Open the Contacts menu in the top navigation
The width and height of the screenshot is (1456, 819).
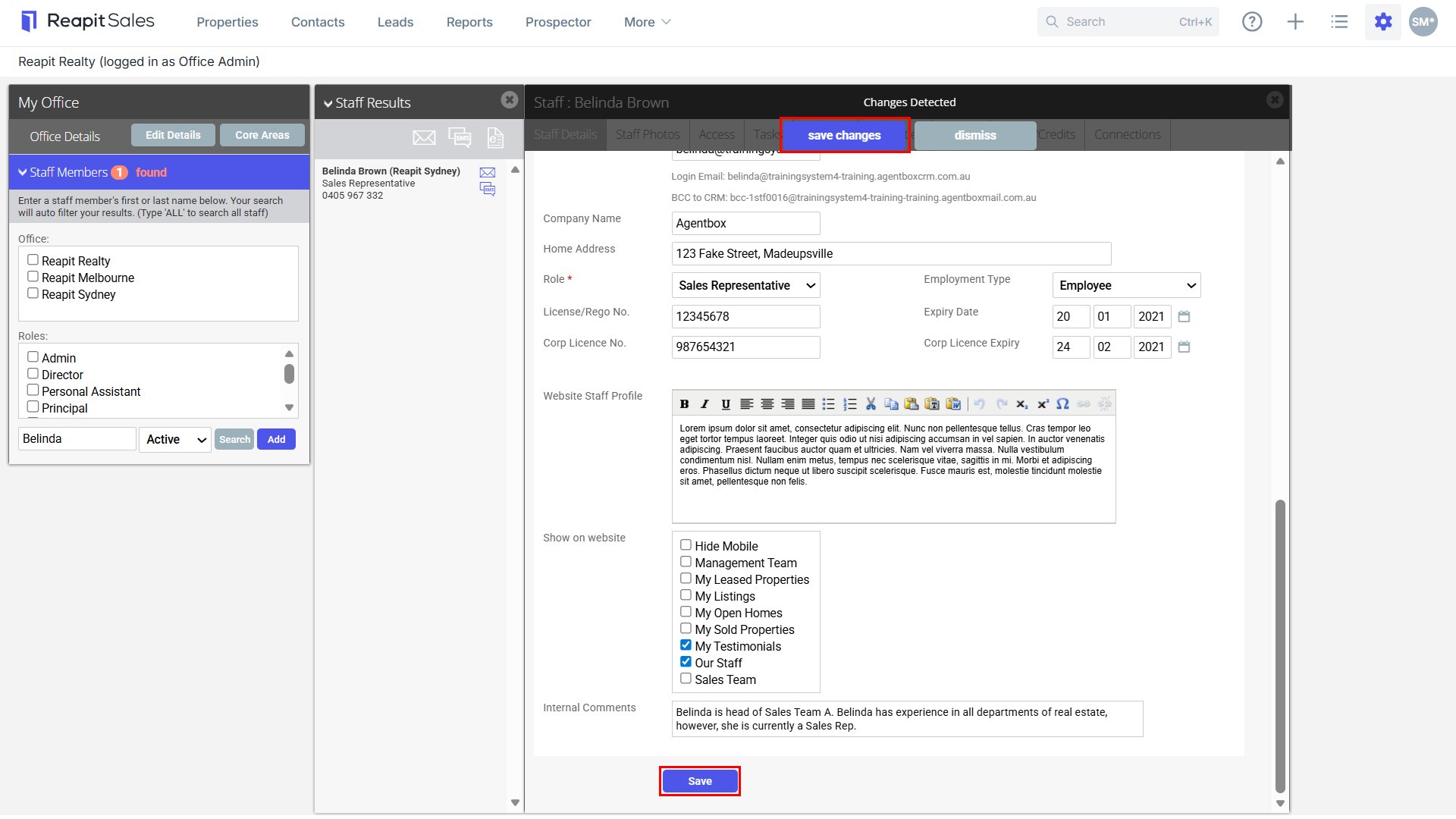pos(318,22)
